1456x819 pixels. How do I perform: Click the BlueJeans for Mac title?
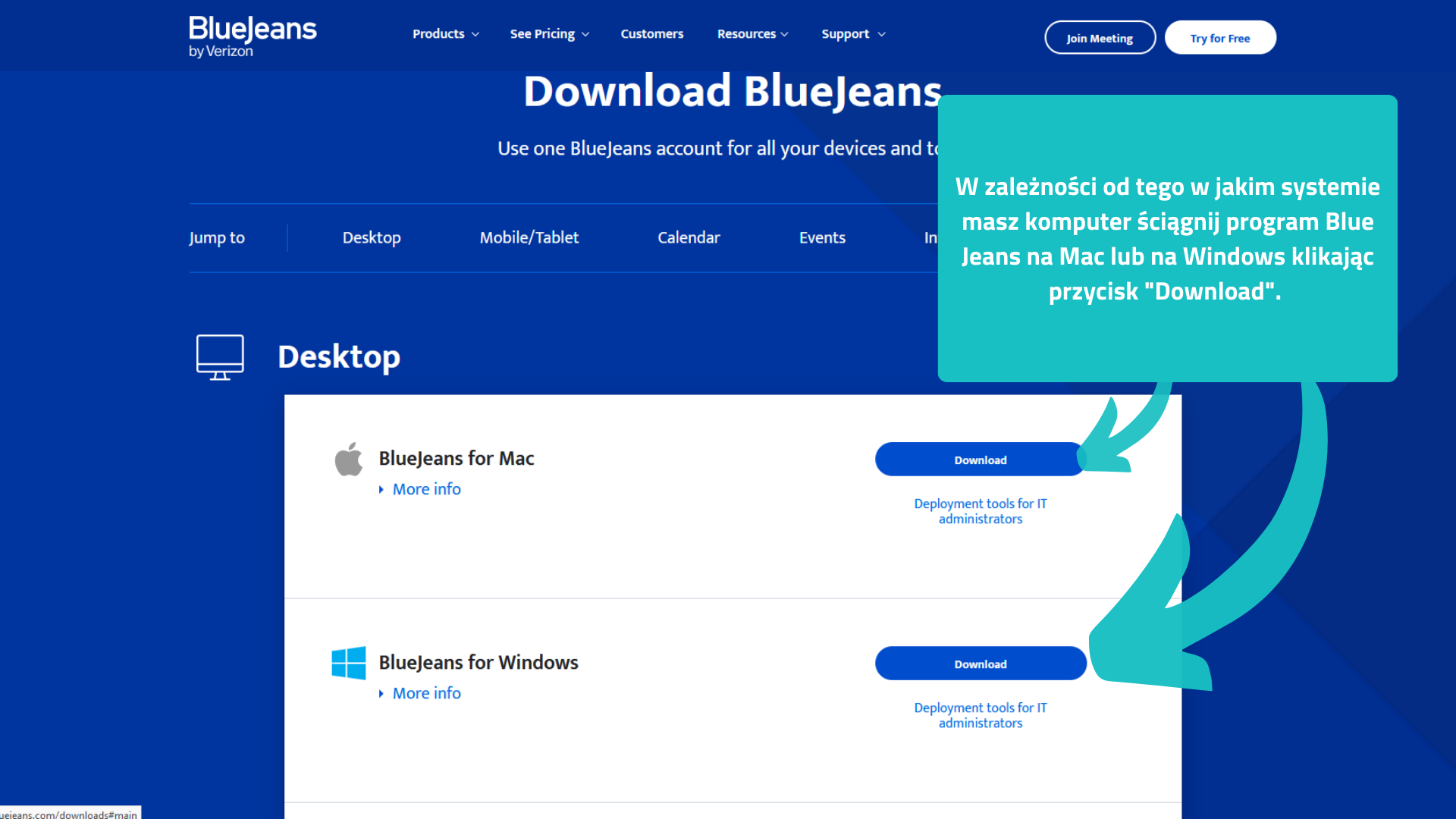tap(457, 459)
